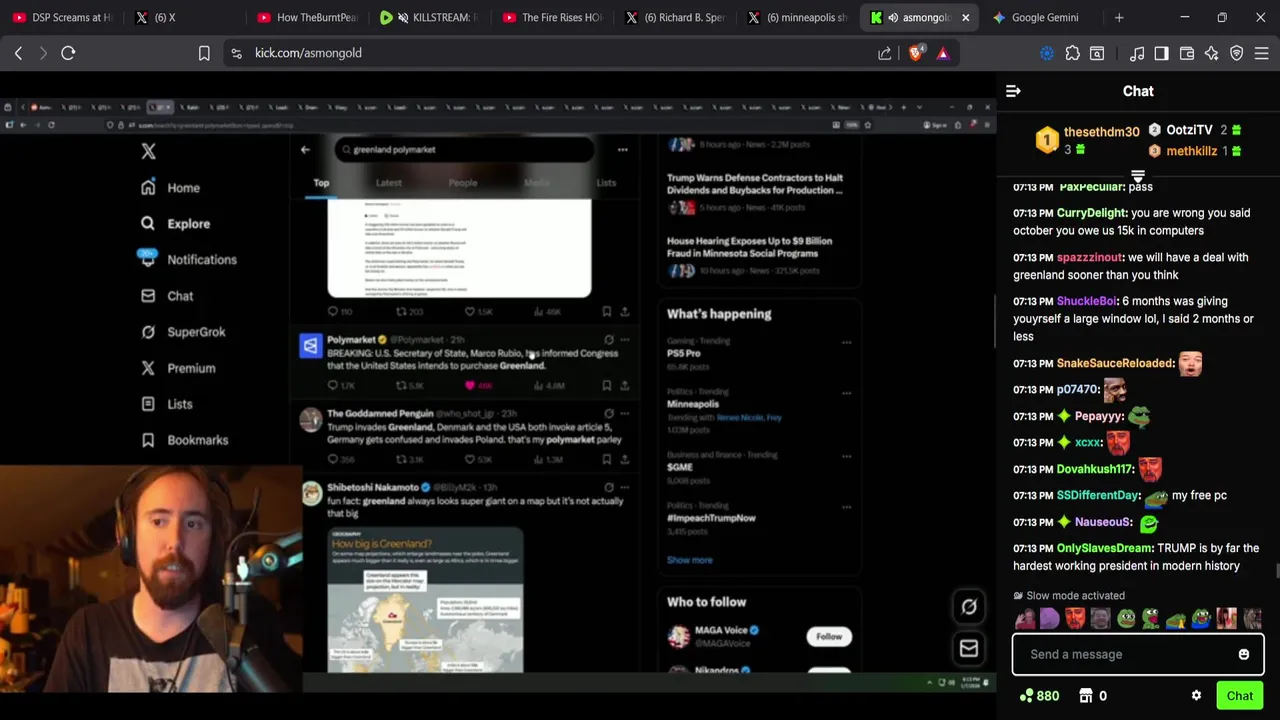Click Trump Warns Defense Contractors headline
The height and width of the screenshot is (720, 1280).
(x=755, y=183)
